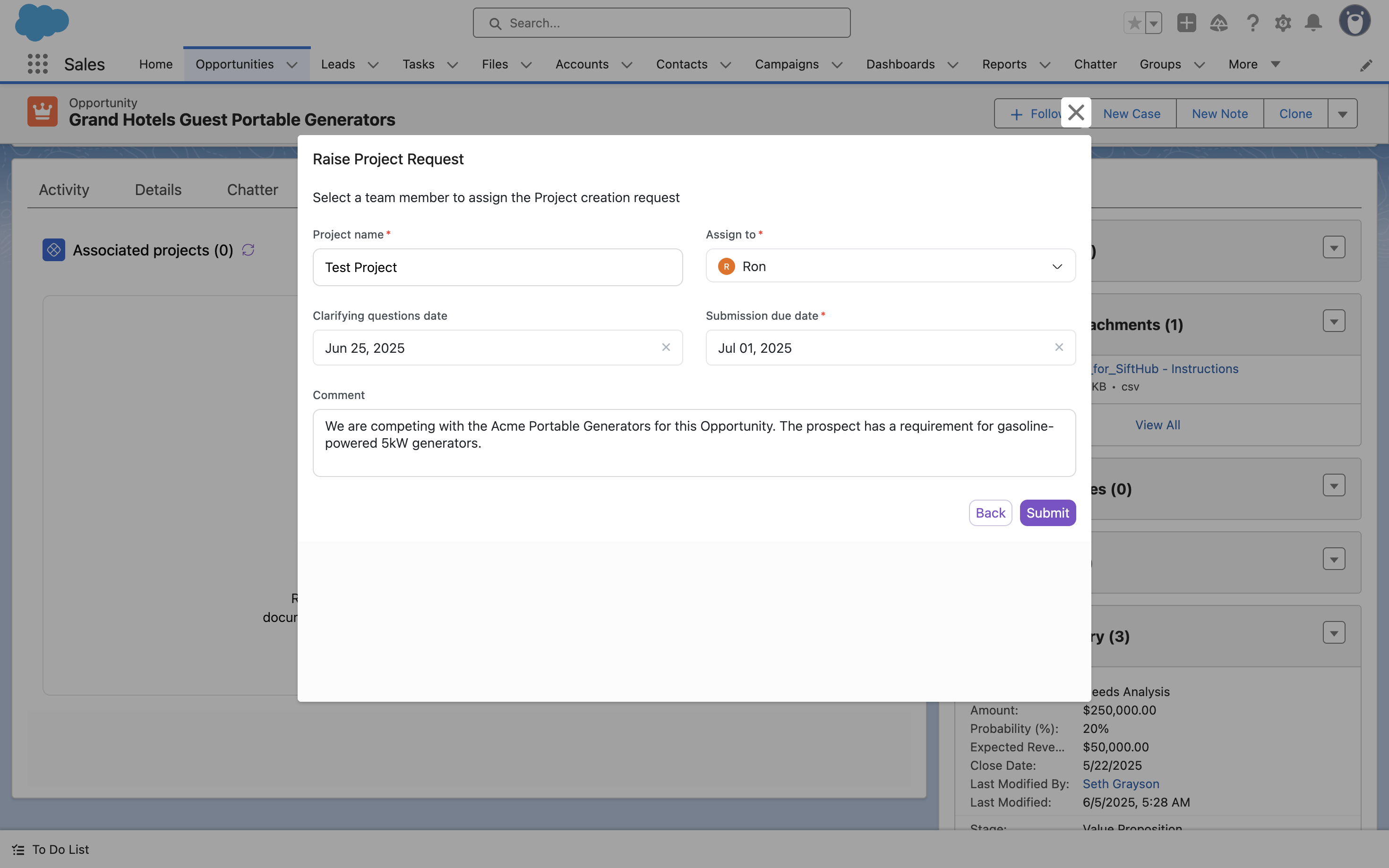Expand more actions beside the Clone button
Screen dimensions: 1389x868
pyautogui.click(x=1342, y=114)
